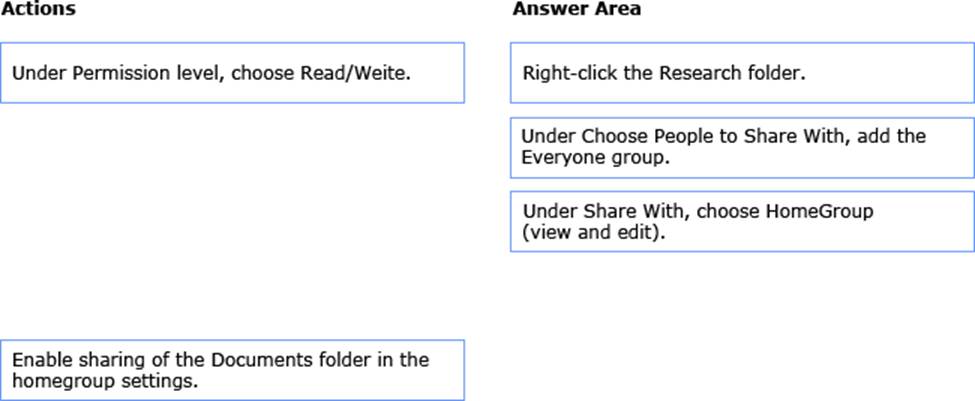Click the Answer Area heading
This screenshot has width=975, height=401.
pos(577,10)
